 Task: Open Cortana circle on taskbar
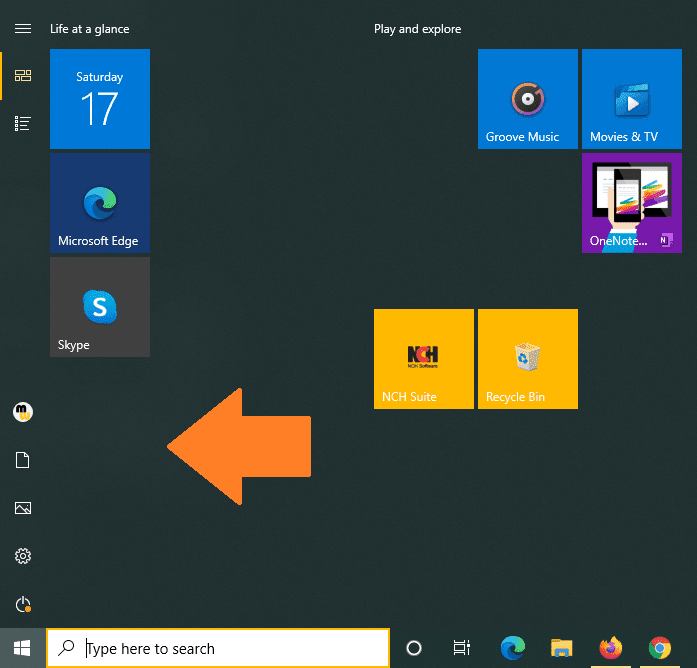click(414, 648)
